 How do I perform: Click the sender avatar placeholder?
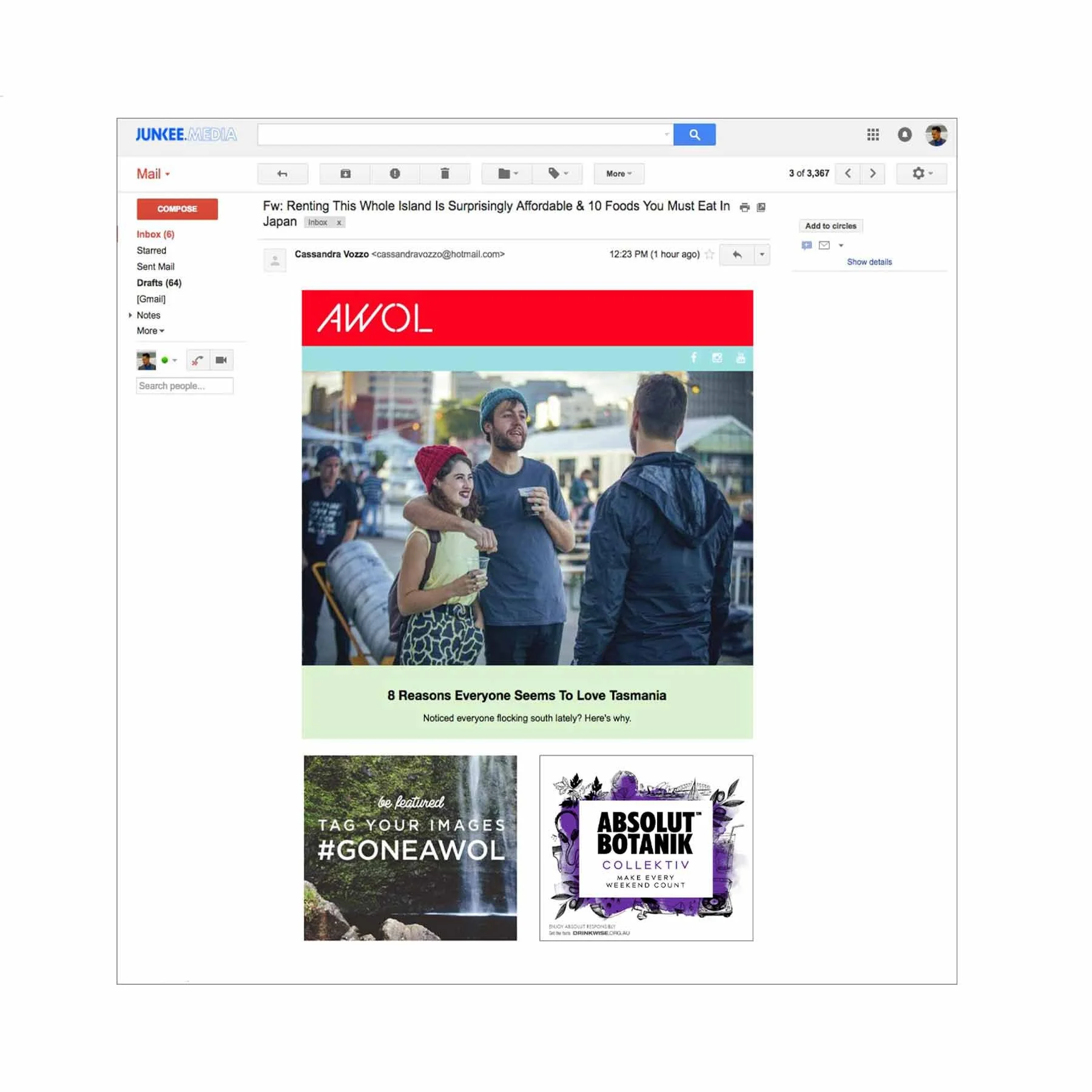[275, 260]
